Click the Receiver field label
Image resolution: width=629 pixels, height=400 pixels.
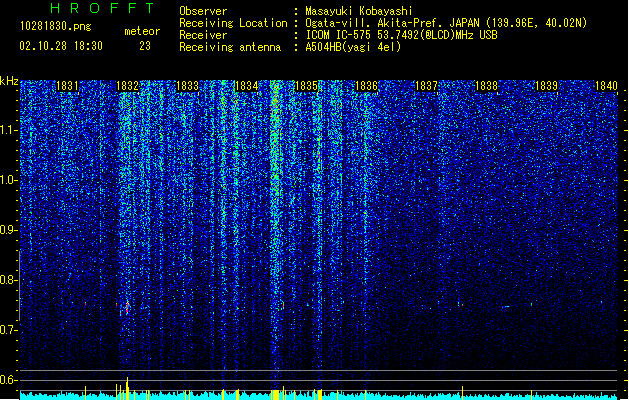(203, 35)
